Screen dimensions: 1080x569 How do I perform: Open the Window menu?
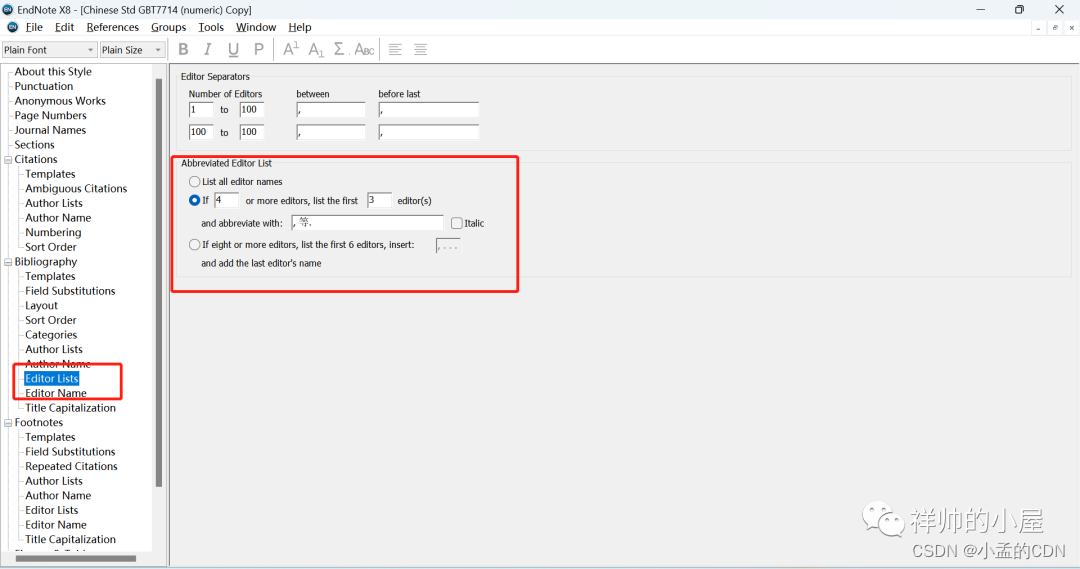256,27
